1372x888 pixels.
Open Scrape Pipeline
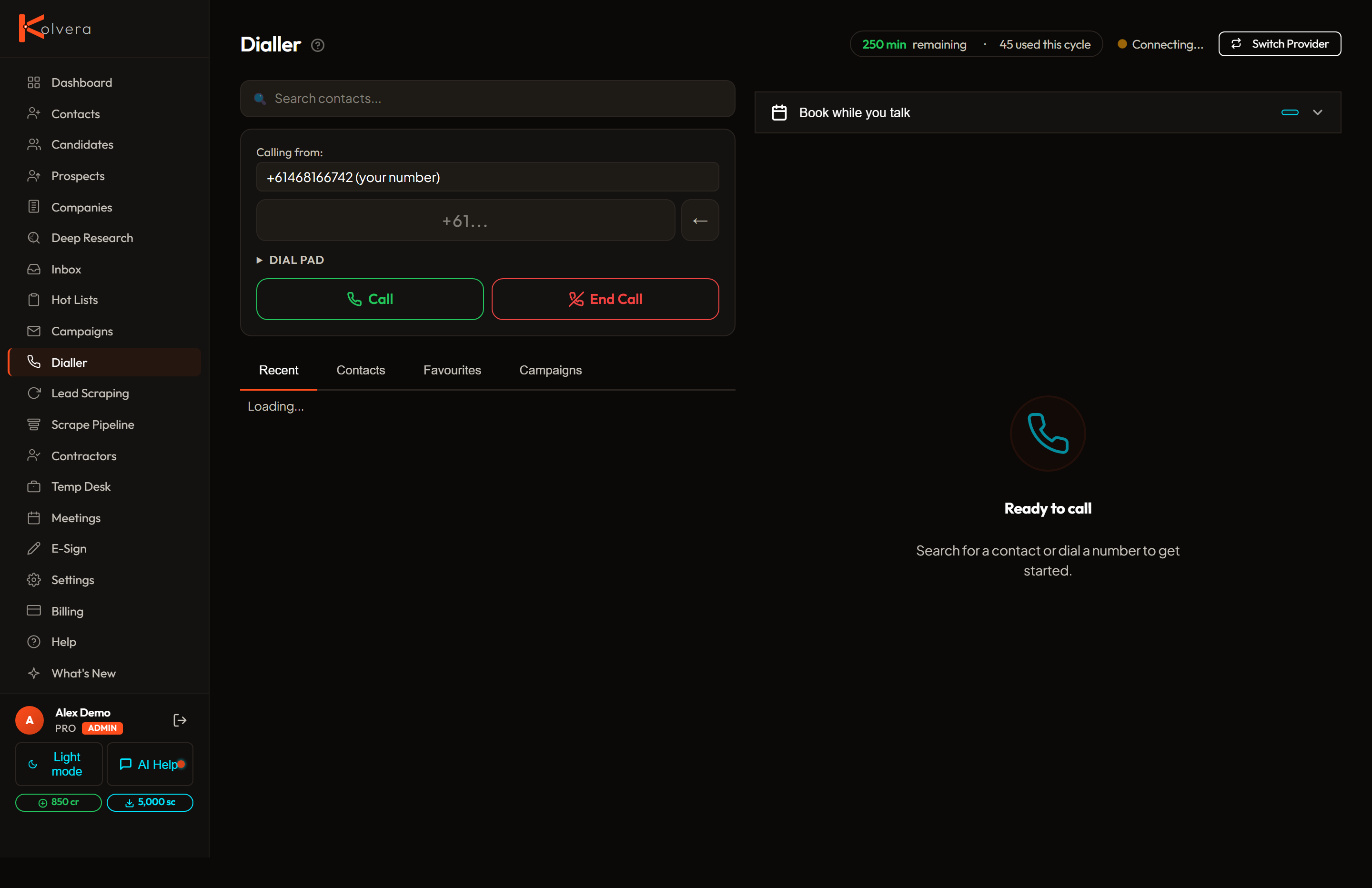(104, 424)
